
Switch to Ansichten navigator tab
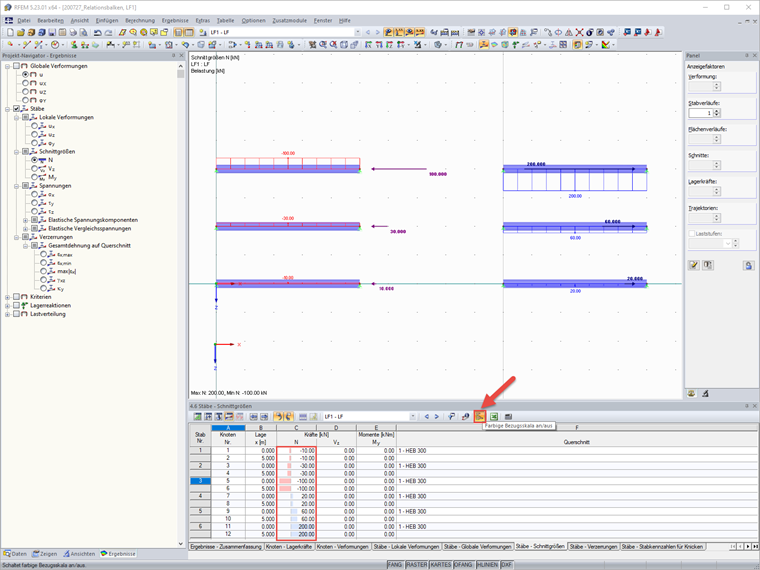pos(79,554)
